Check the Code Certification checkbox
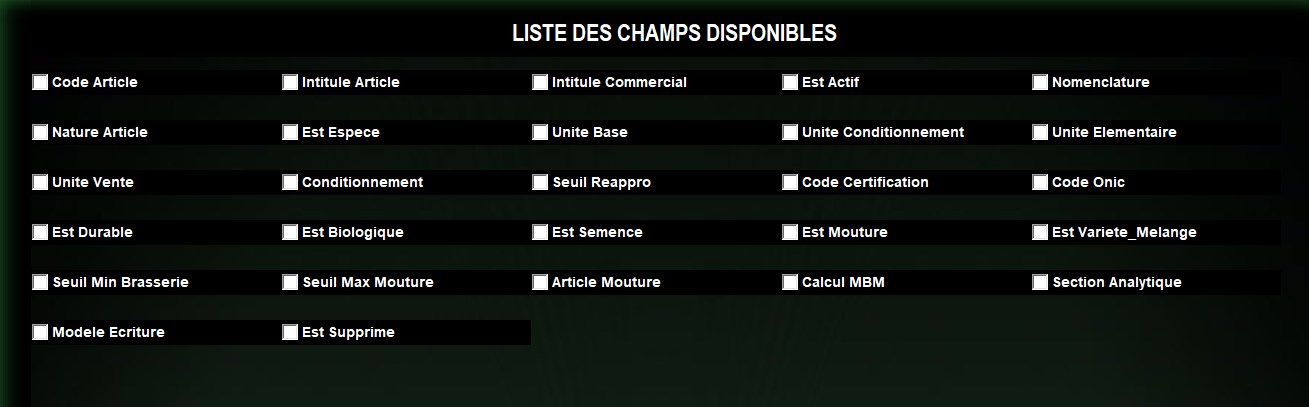The width and height of the screenshot is (1309, 407). (x=790, y=182)
